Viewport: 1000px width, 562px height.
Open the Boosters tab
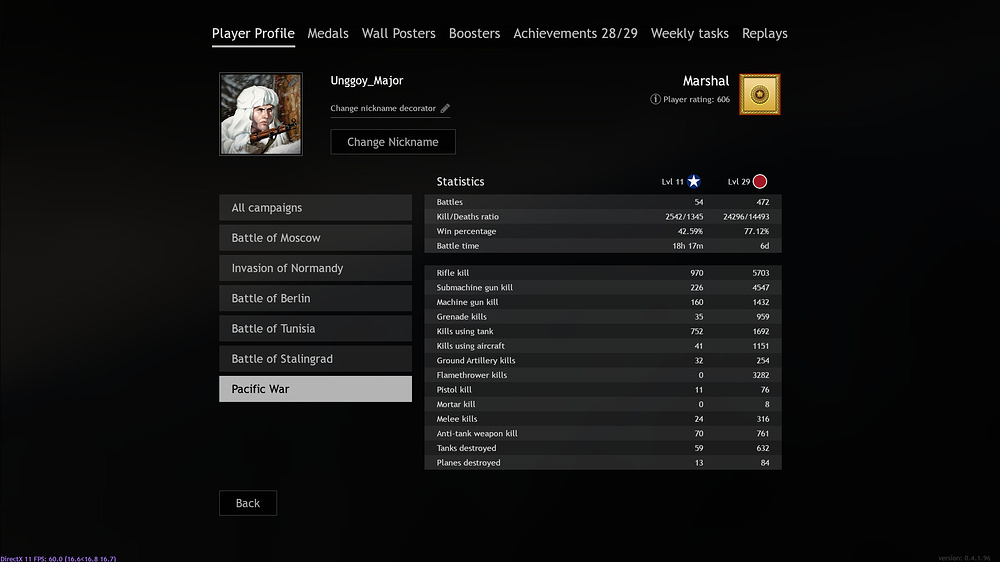[474, 33]
